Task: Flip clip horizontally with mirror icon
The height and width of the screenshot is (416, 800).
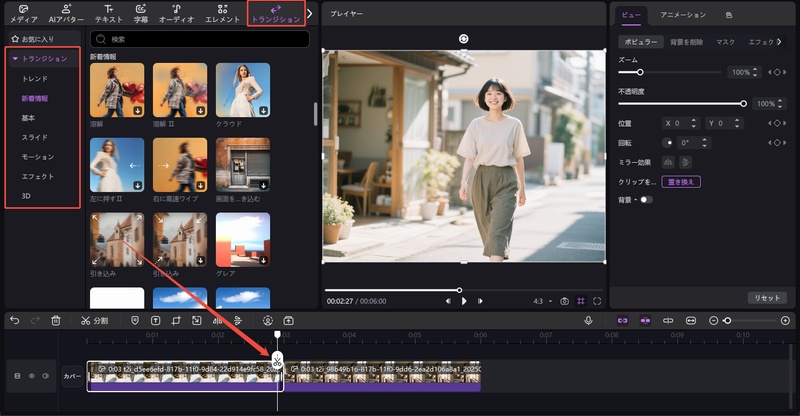Action: pos(668,162)
